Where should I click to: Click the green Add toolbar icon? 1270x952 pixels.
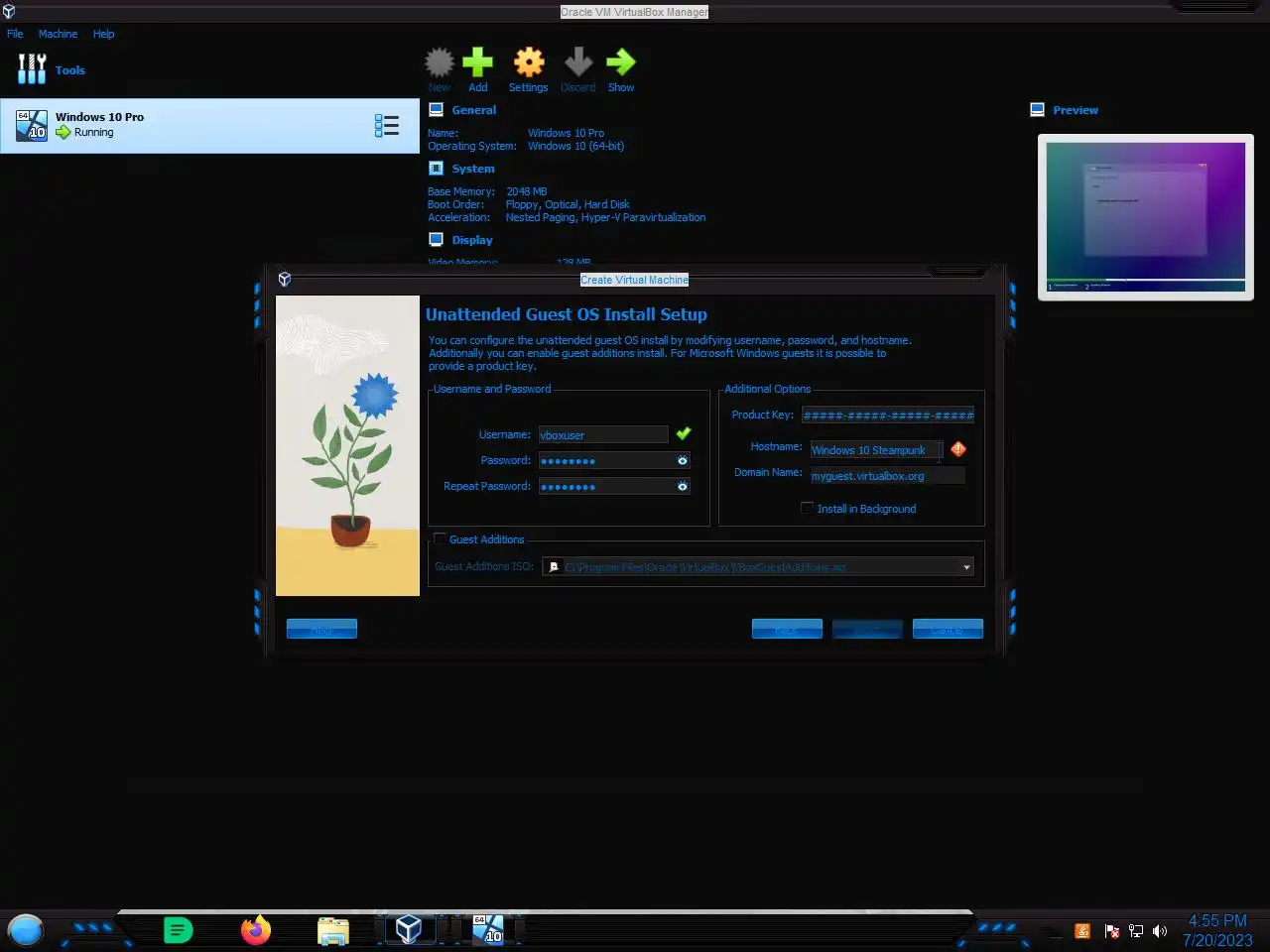pyautogui.click(x=477, y=62)
